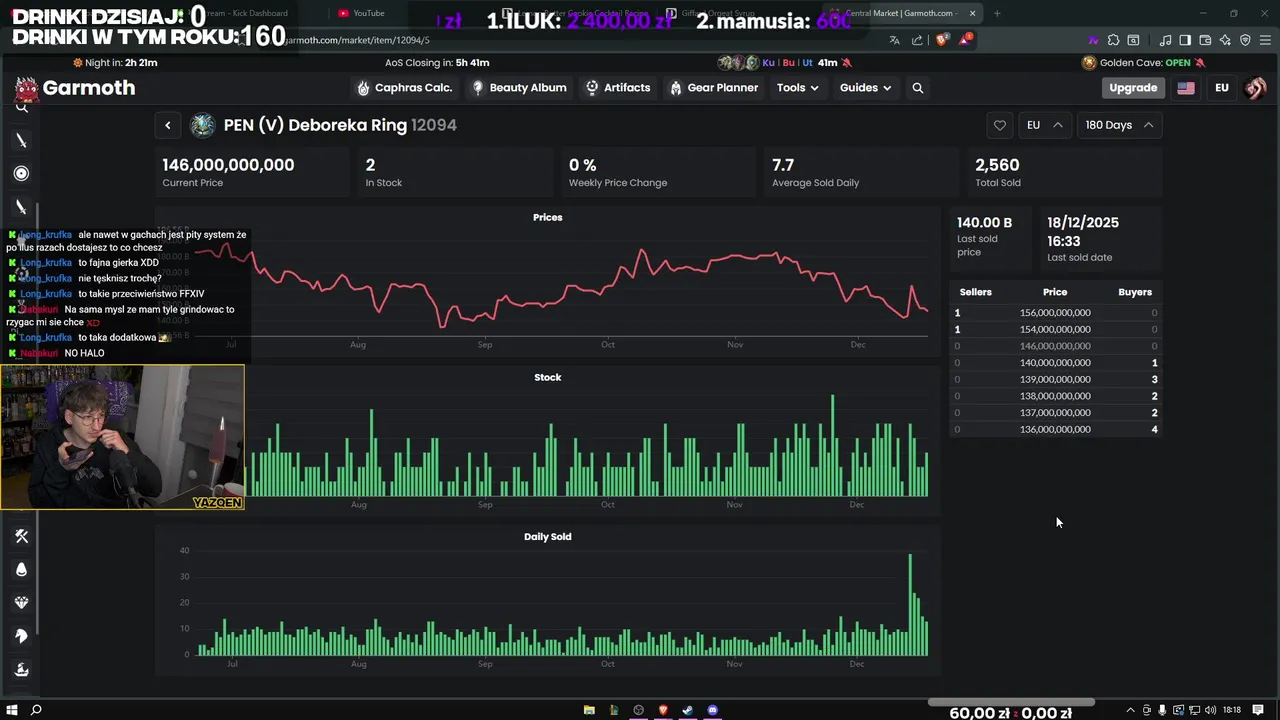
Task: Expand the EU region selector on item page
Action: 1044,125
